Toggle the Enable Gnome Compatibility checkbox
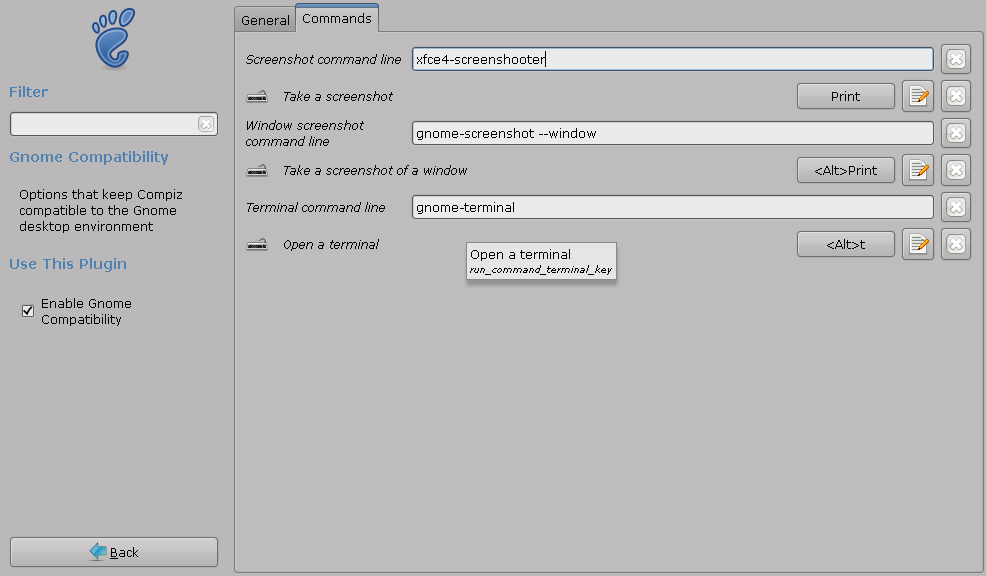This screenshot has width=986, height=576. coord(28,311)
